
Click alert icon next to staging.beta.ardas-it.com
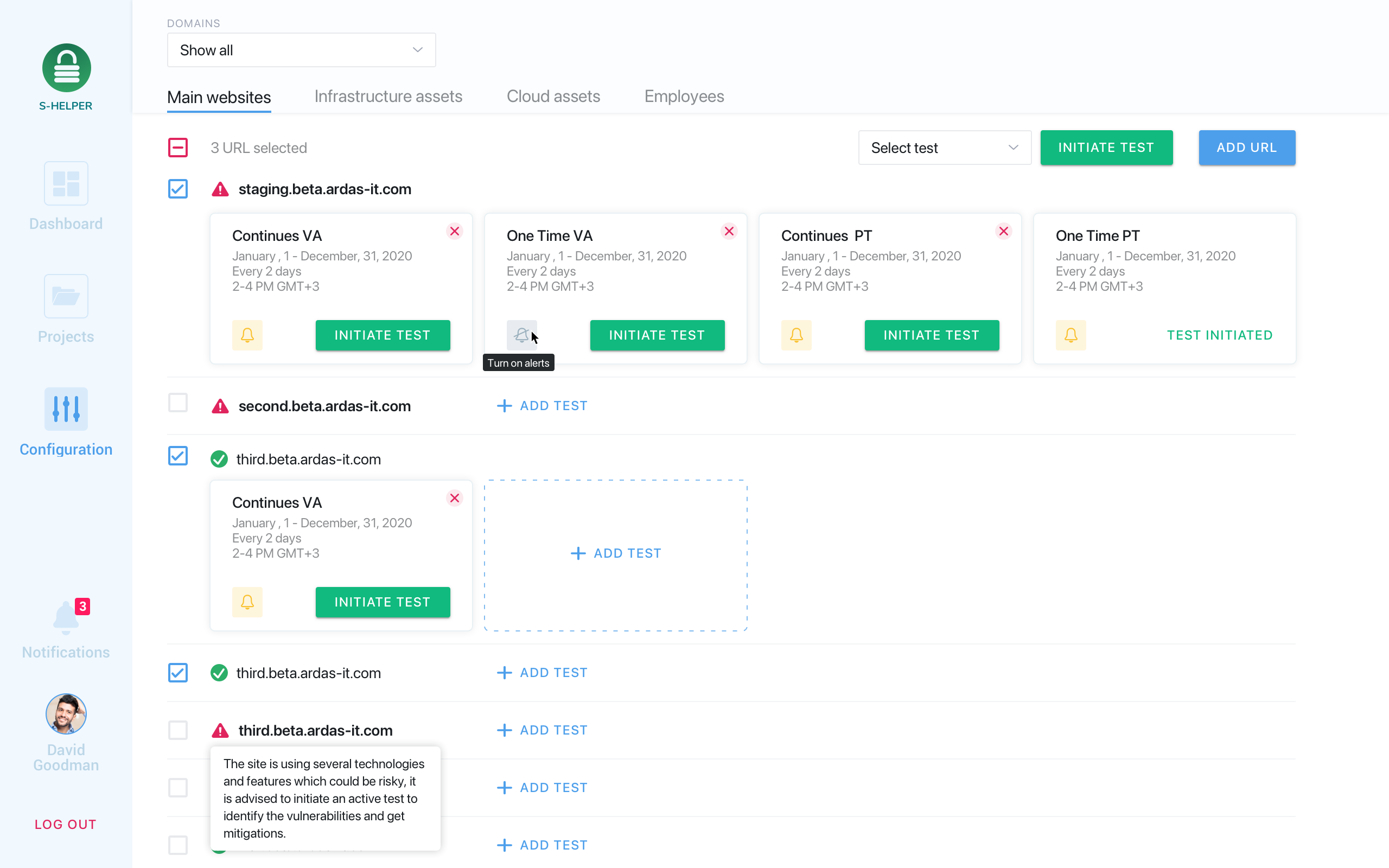click(x=220, y=189)
